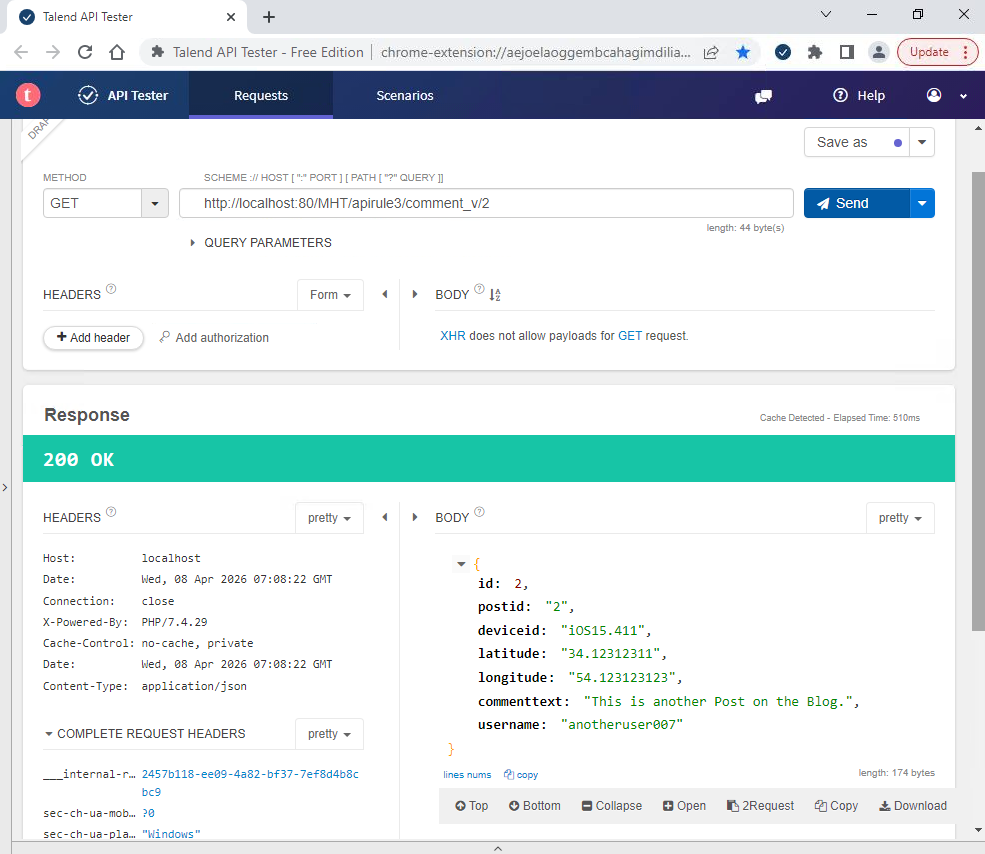Expand the QUERY PARAMETERS section
The image size is (985, 854).
[193, 243]
